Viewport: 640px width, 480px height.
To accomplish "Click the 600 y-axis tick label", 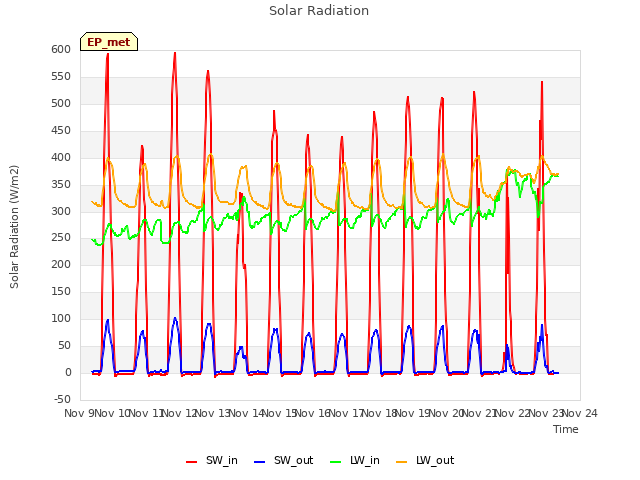I will tap(61, 49).
